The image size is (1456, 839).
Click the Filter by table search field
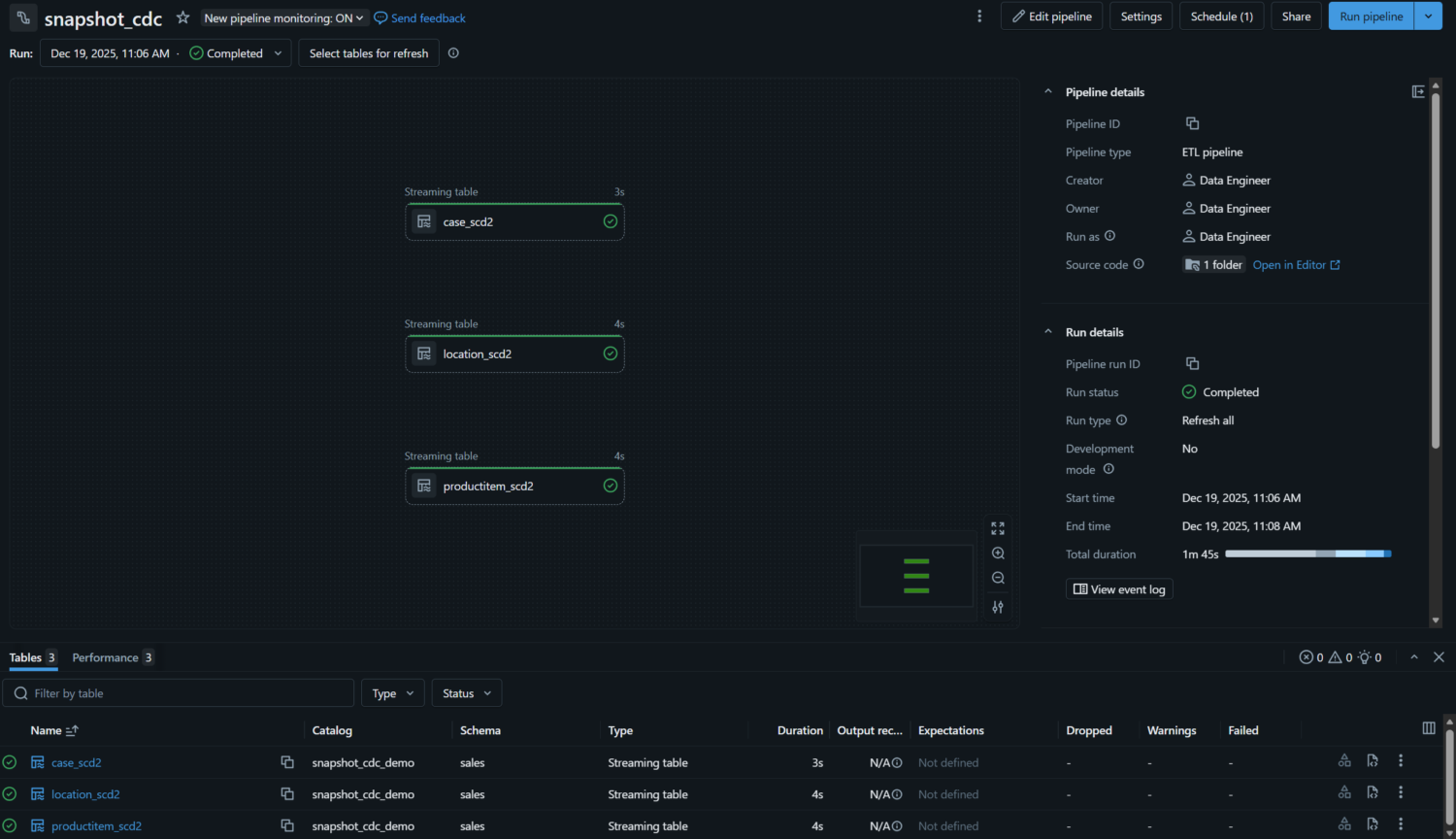184,693
